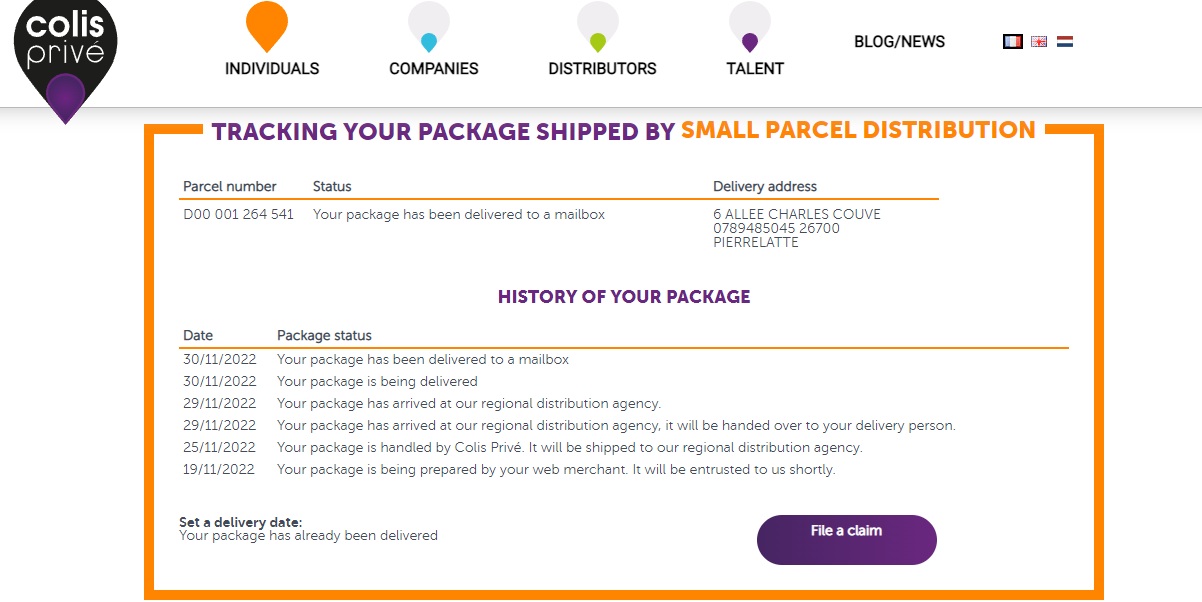
Task: Select the history entry dated 25/11/2022
Action: [x=219, y=447]
